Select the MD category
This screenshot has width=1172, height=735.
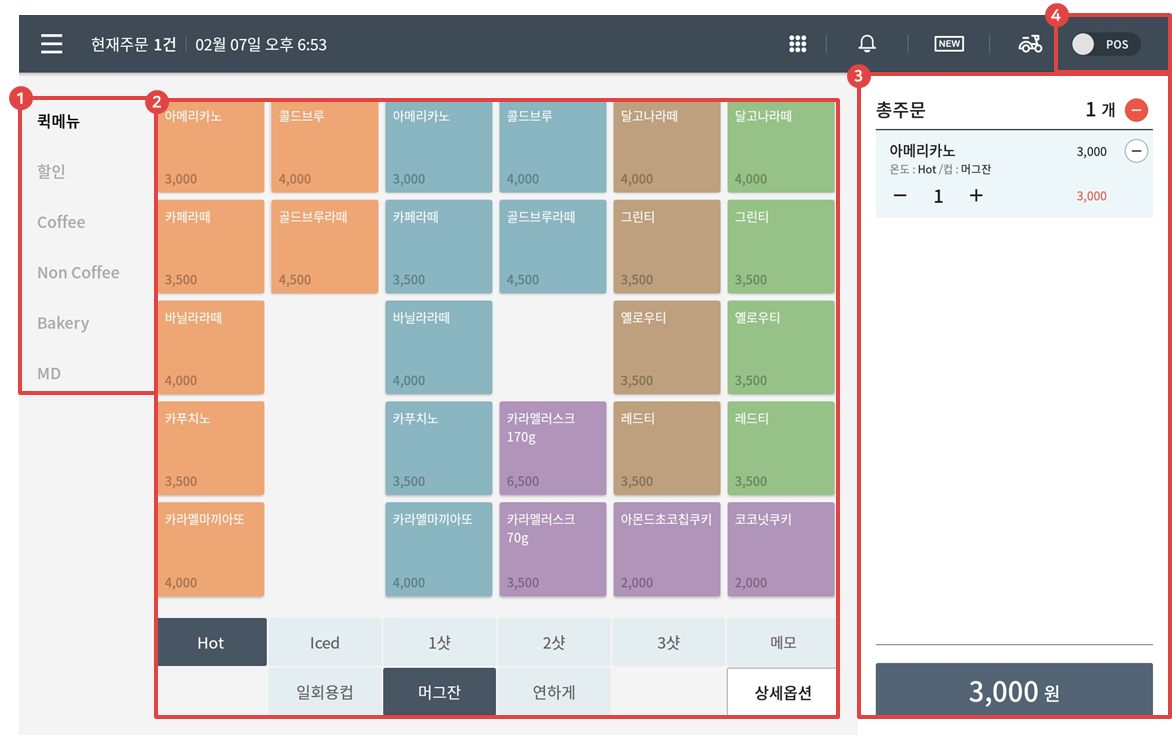coord(49,373)
